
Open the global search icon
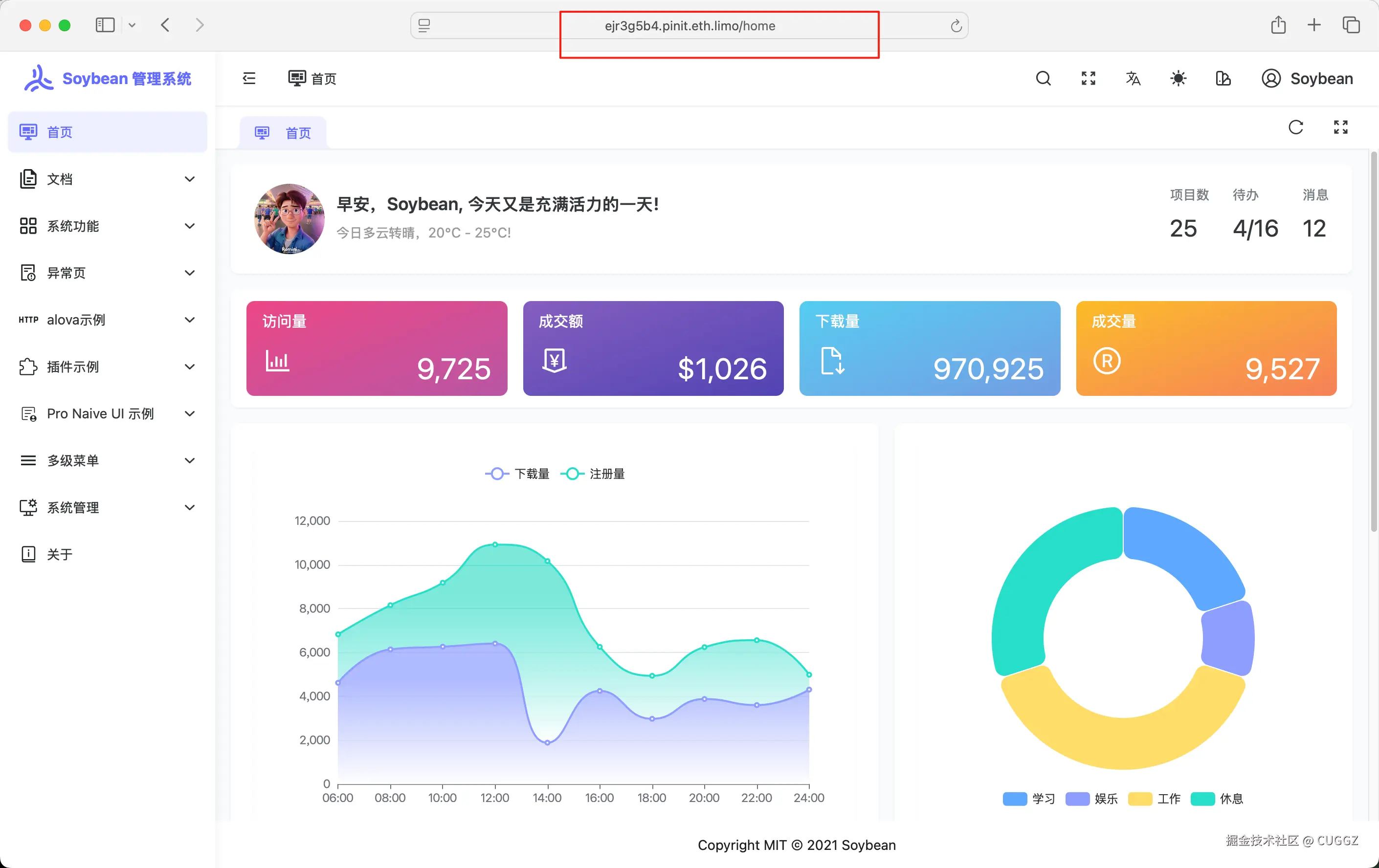tap(1044, 78)
